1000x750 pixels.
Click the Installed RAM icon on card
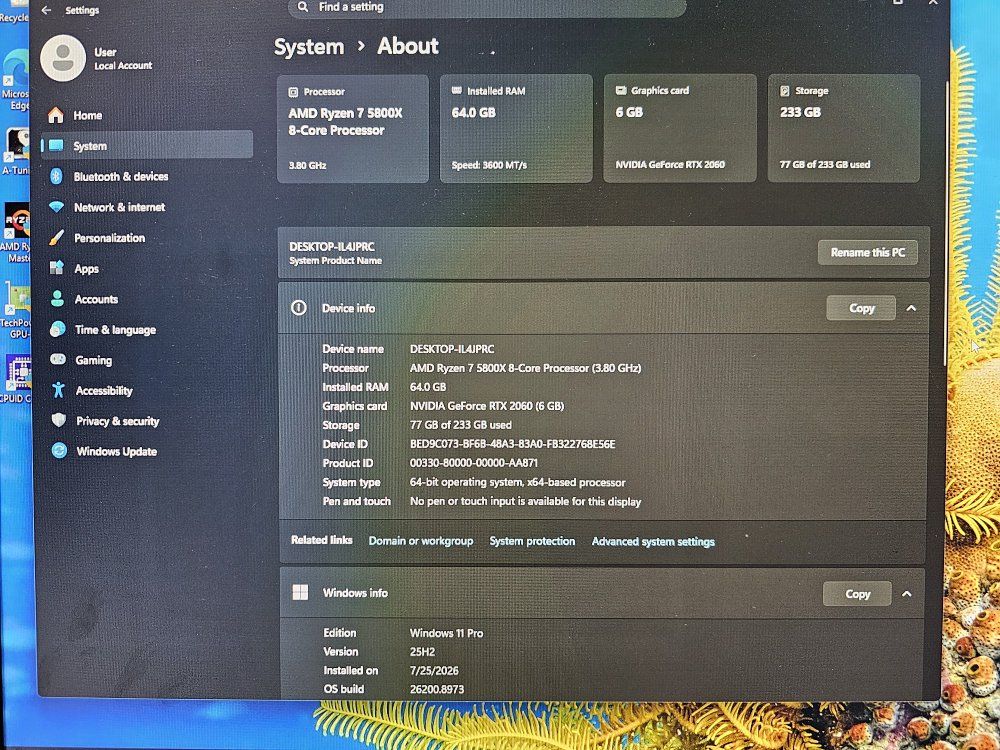tap(457, 91)
